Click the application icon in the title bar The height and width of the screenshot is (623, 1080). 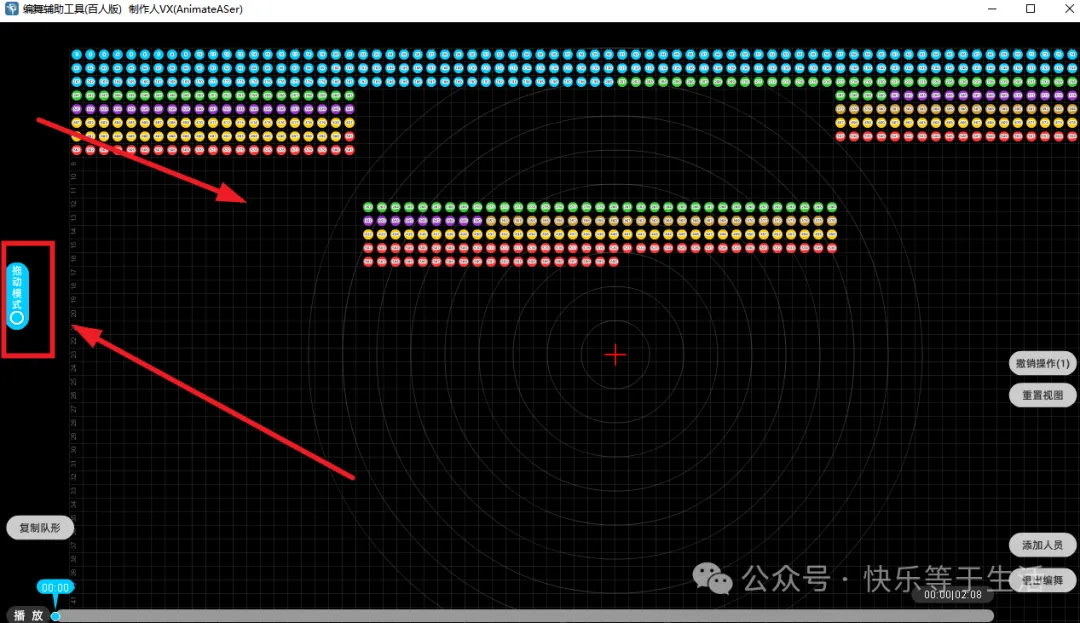(11, 9)
